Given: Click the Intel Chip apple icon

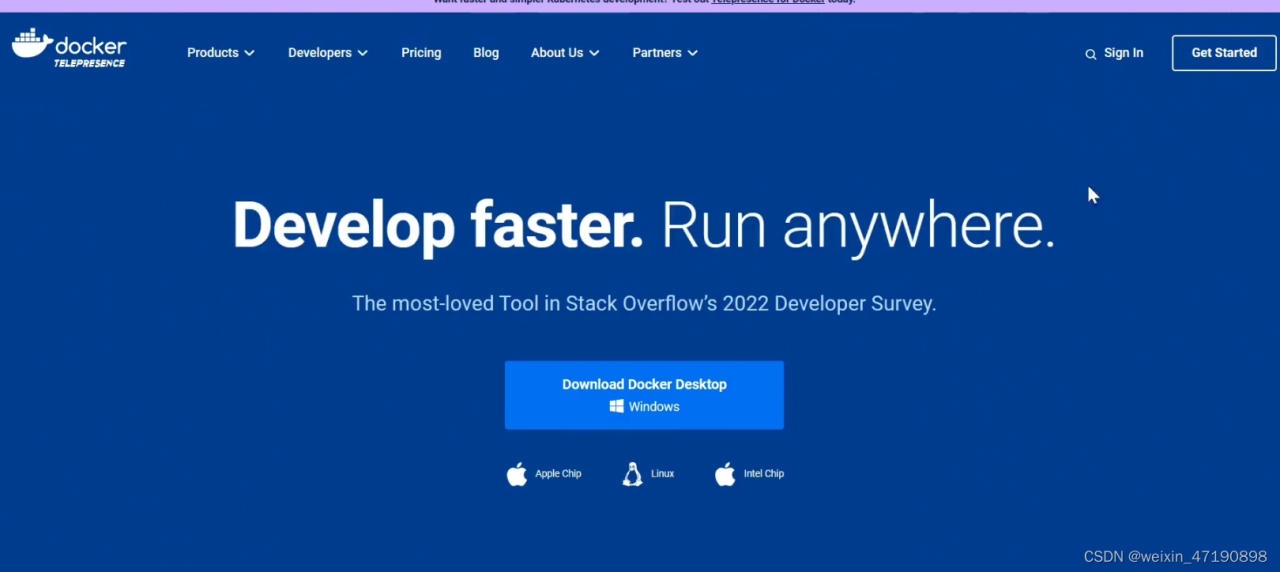Looking at the screenshot, I should 725,474.
